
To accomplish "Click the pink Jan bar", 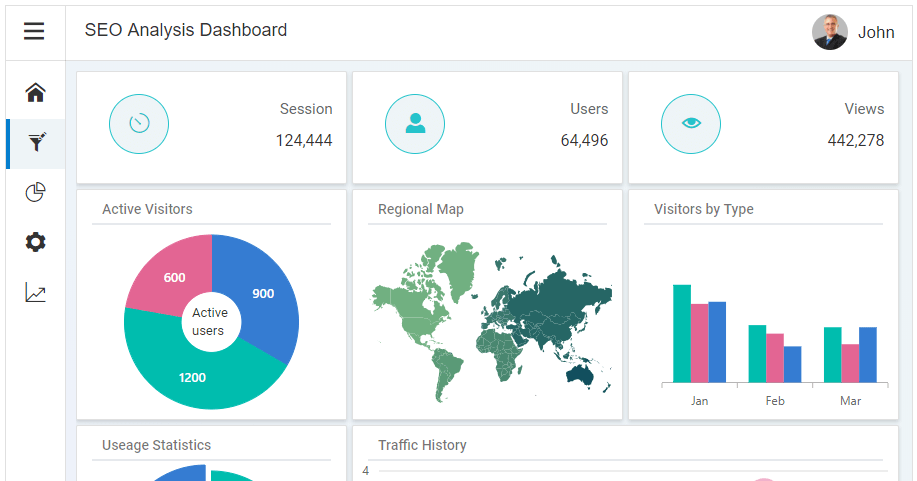I will pos(699,343).
